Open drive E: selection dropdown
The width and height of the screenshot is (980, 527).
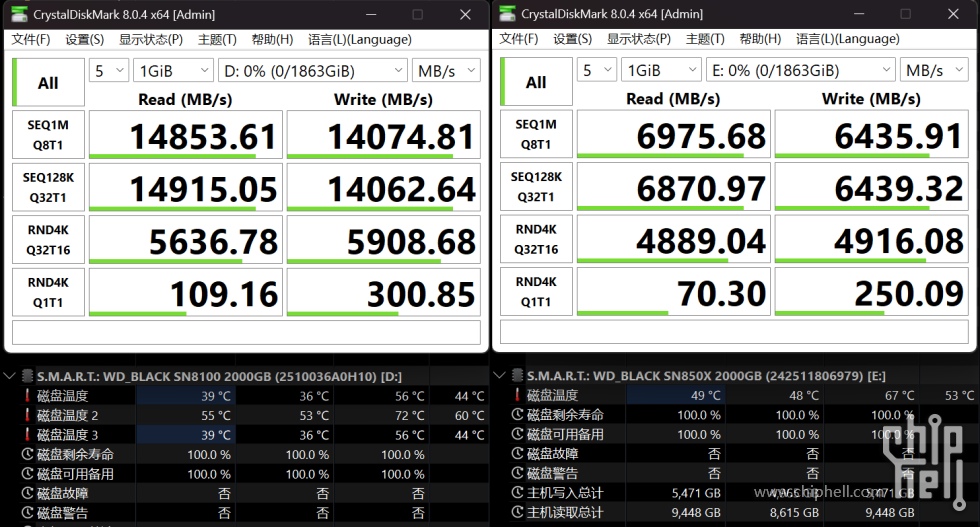pyautogui.click(x=801, y=70)
